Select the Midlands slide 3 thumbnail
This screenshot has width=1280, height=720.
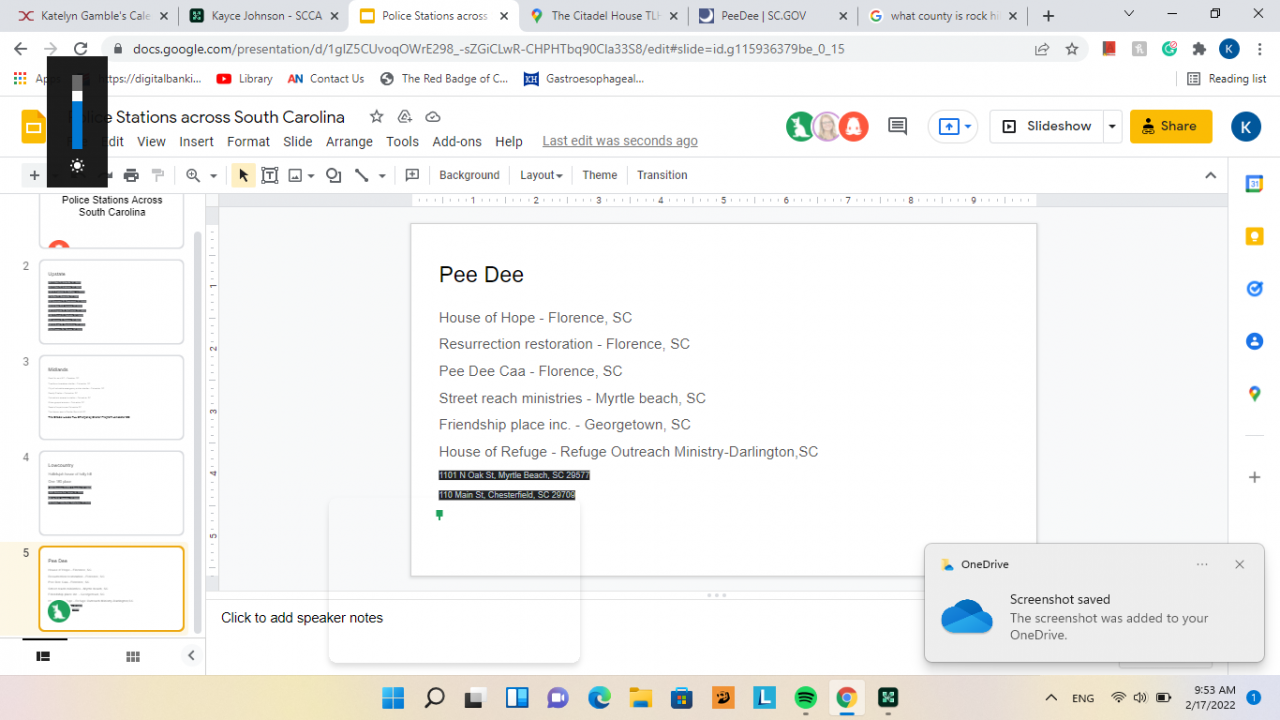pyautogui.click(x=111, y=397)
